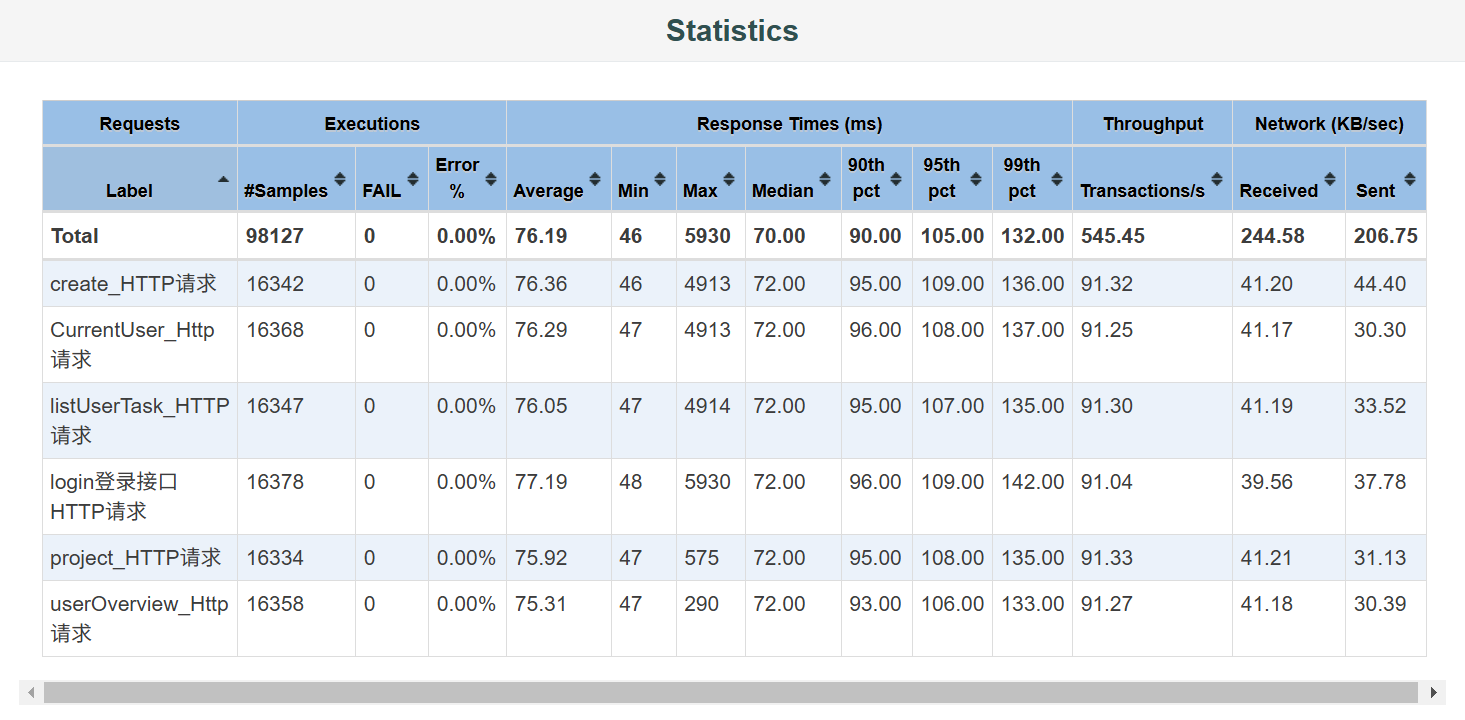The height and width of the screenshot is (720, 1465).
Task: Click the horizontal scrollbar right arrow
Action: pos(1434,692)
